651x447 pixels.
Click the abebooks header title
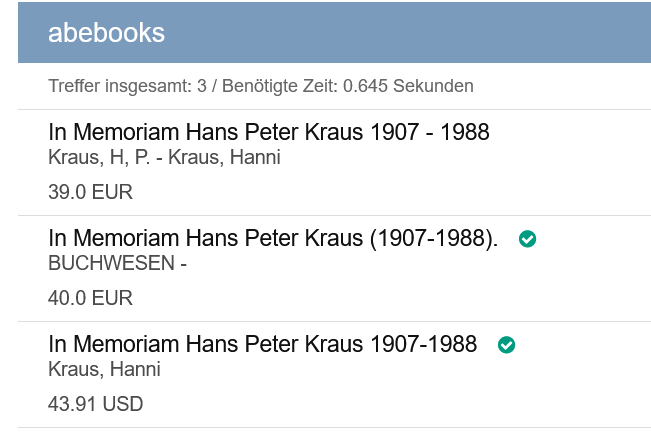pos(106,33)
